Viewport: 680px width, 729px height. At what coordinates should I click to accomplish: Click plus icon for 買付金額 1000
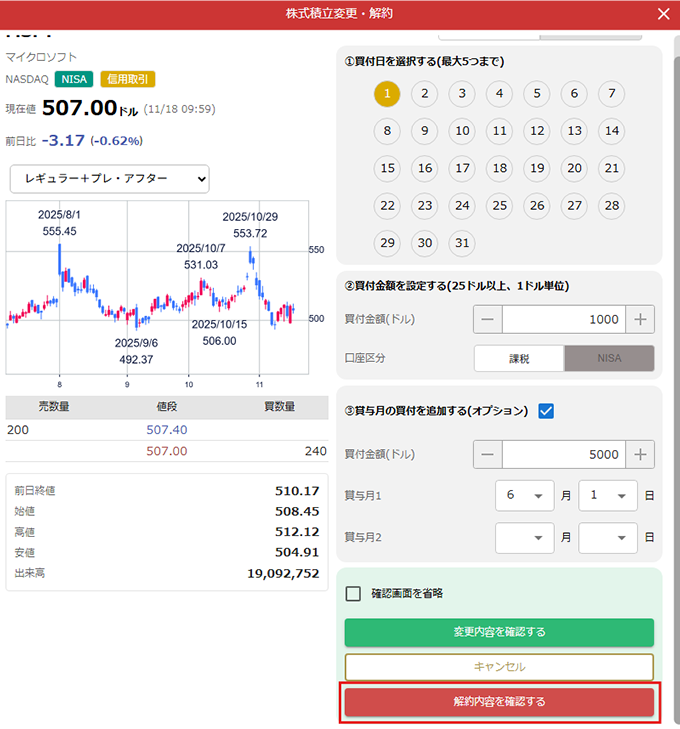tap(640, 320)
